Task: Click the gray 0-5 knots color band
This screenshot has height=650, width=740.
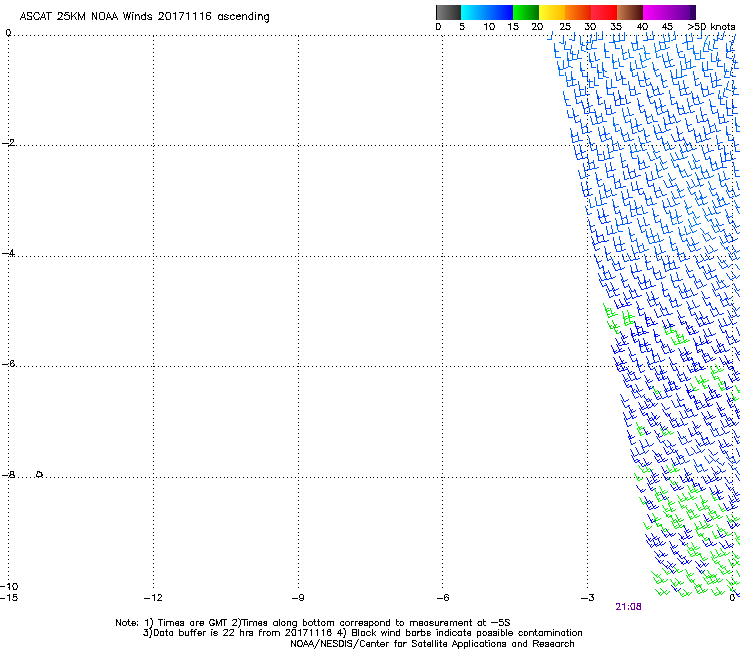Action: coord(448,12)
